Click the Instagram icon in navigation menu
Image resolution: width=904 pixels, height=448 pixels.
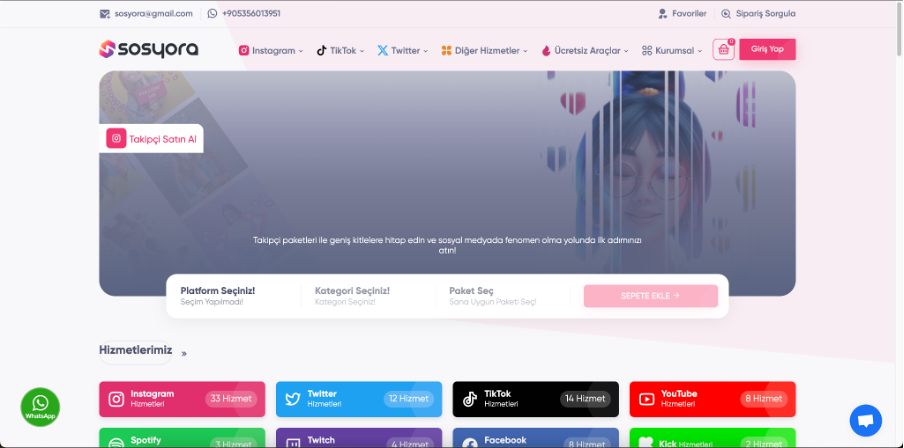[x=244, y=51]
